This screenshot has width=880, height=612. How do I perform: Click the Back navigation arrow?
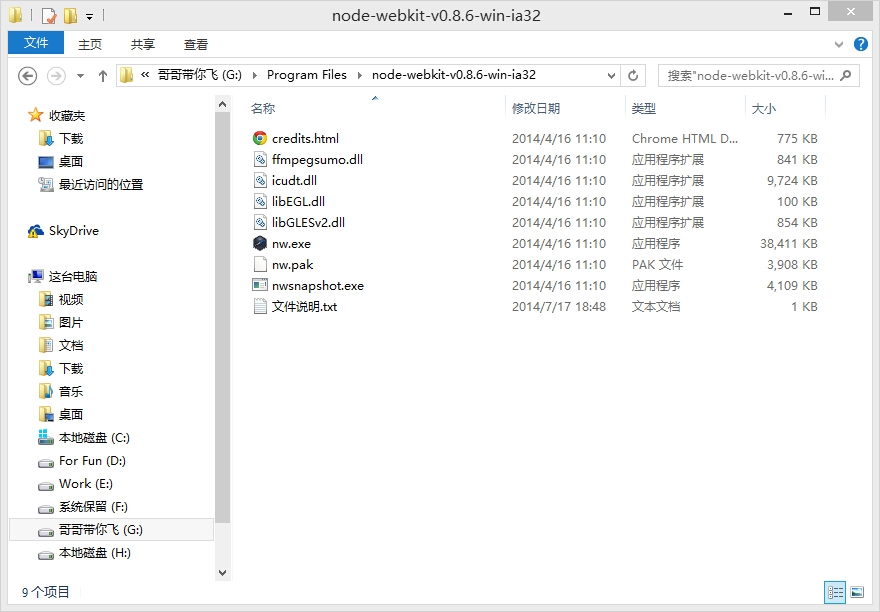[x=28, y=75]
